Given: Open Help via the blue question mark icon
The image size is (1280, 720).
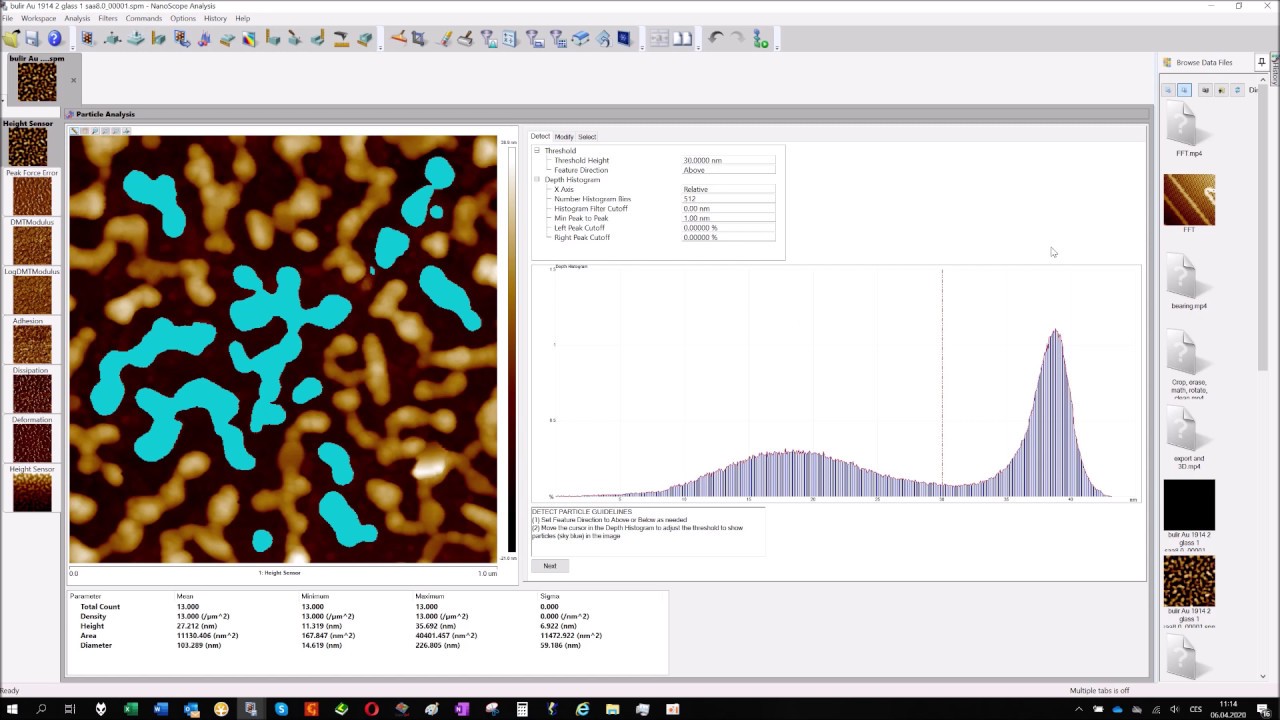Looking at the screenshot, I should click(x=55, y=39).
